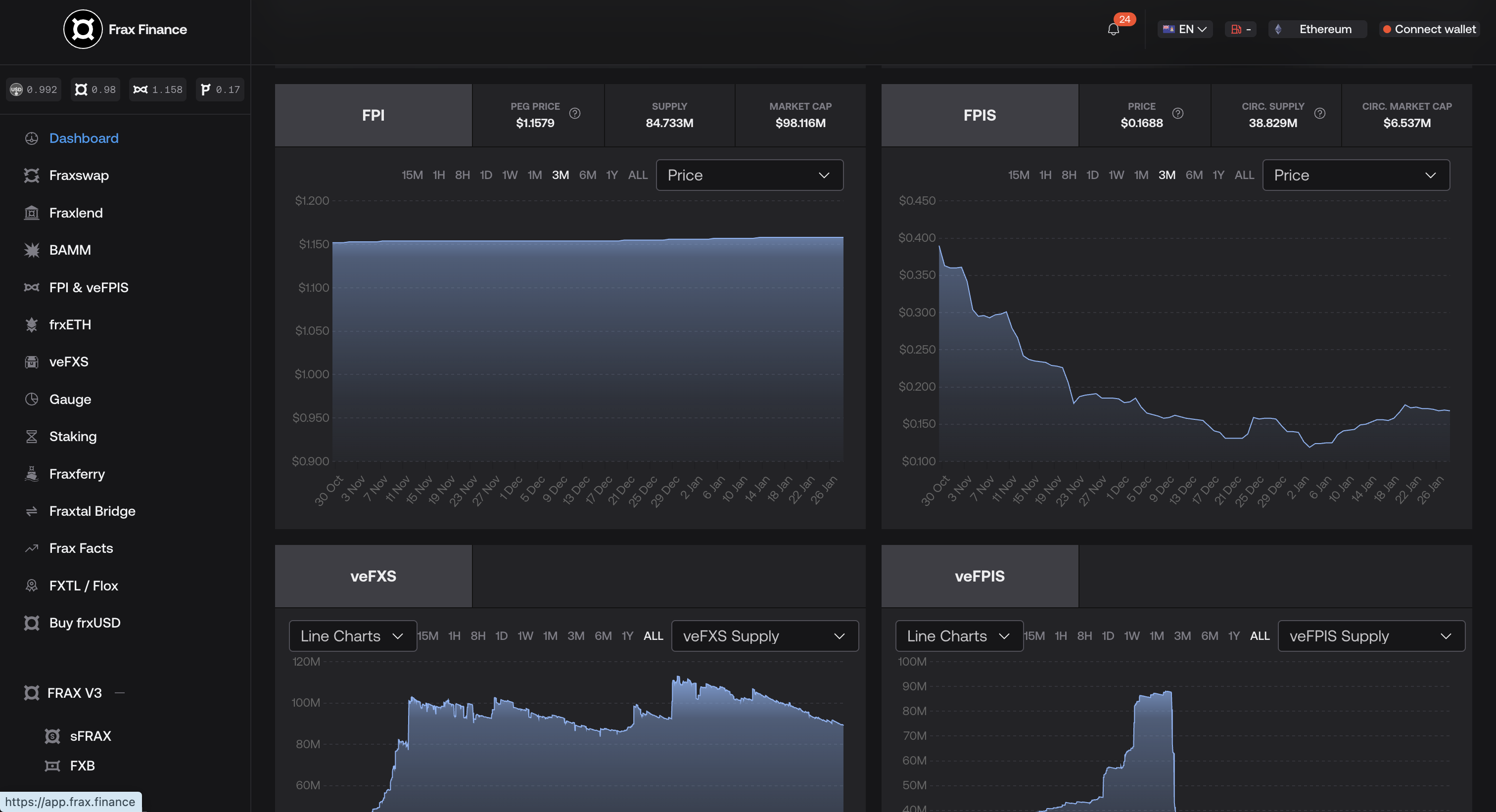Click the Ethereum network button
The width and height of the screenshot is (1496, 812).
[1316, 29]
